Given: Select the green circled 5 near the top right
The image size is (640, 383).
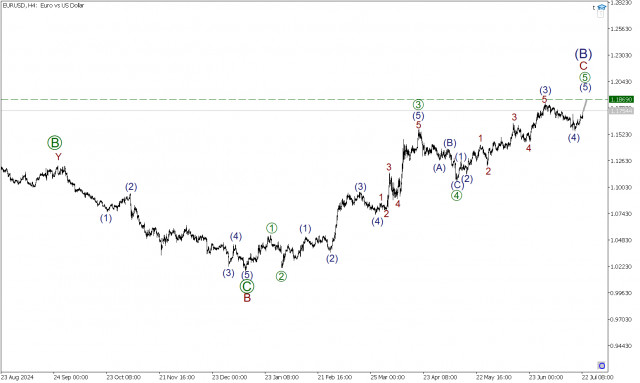Looking at the screenshot, I should (584, 77).
